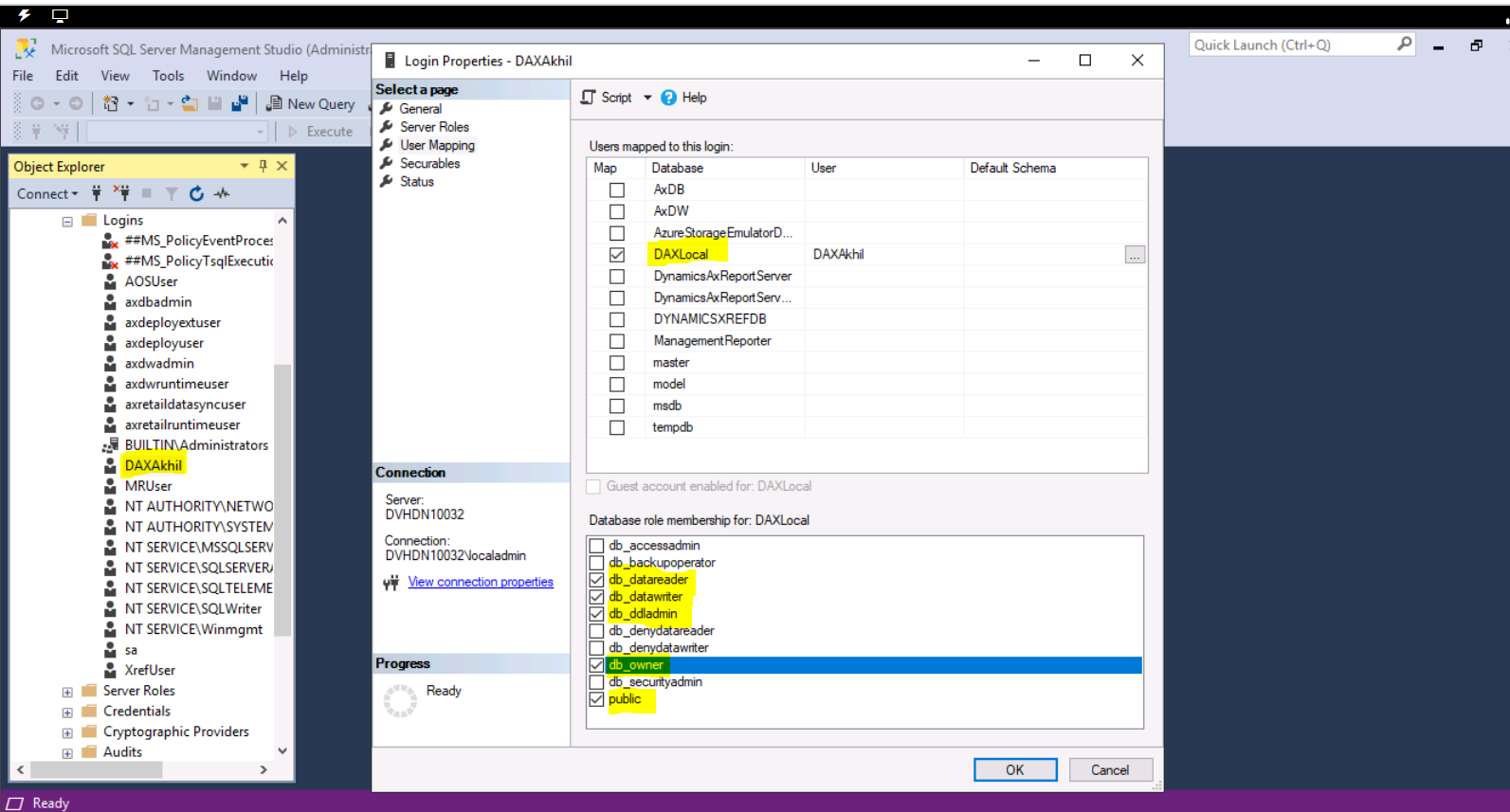Select the BUILTIN\Administrators login
Viewport: 1510px width, 812px height.
point(196,444)
